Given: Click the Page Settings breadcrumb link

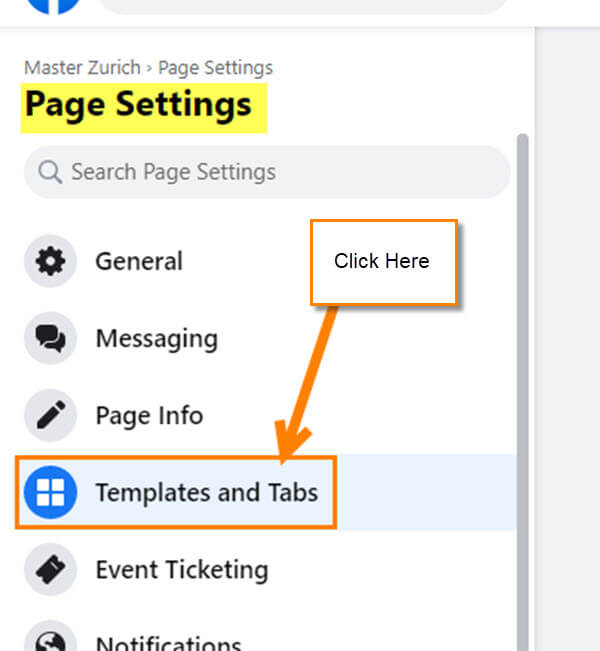Looking at the screenshot, I should (x=216, y=68).
